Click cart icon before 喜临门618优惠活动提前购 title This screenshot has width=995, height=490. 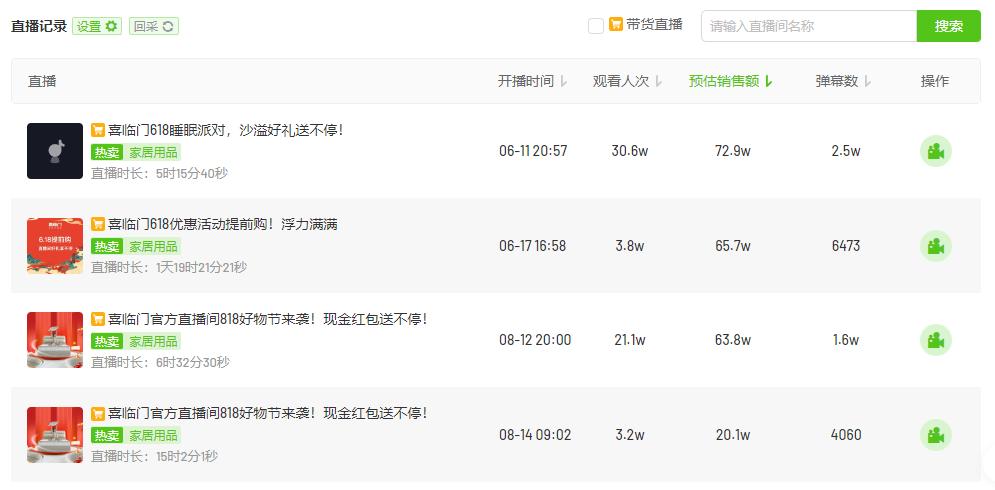pyautogui.click(x=98, y=224)
